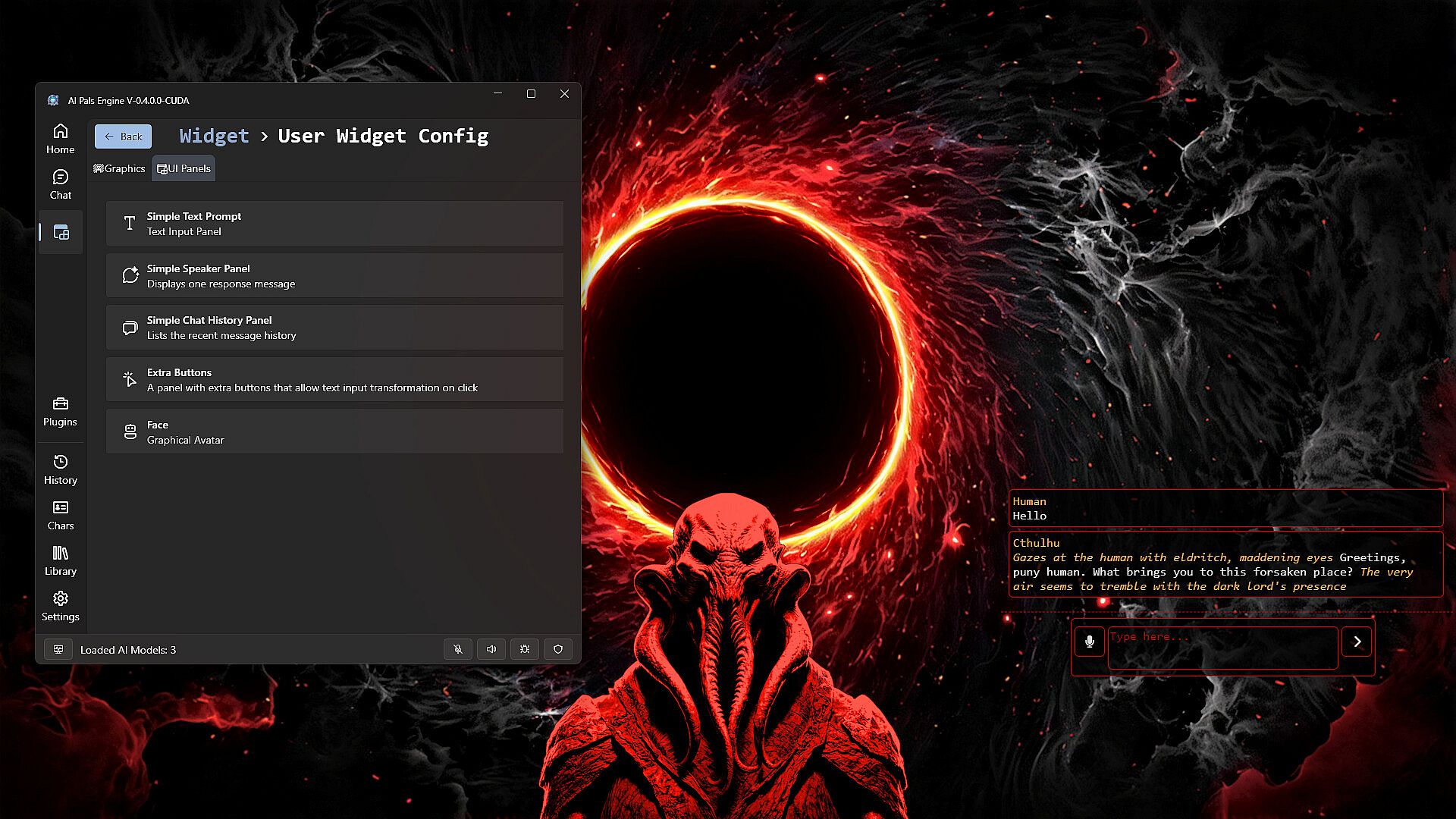Image resolution: width=1456 pixels, height=819 pixels.
Task: Click the widget Type here input field
Action: coord(1222,647)
